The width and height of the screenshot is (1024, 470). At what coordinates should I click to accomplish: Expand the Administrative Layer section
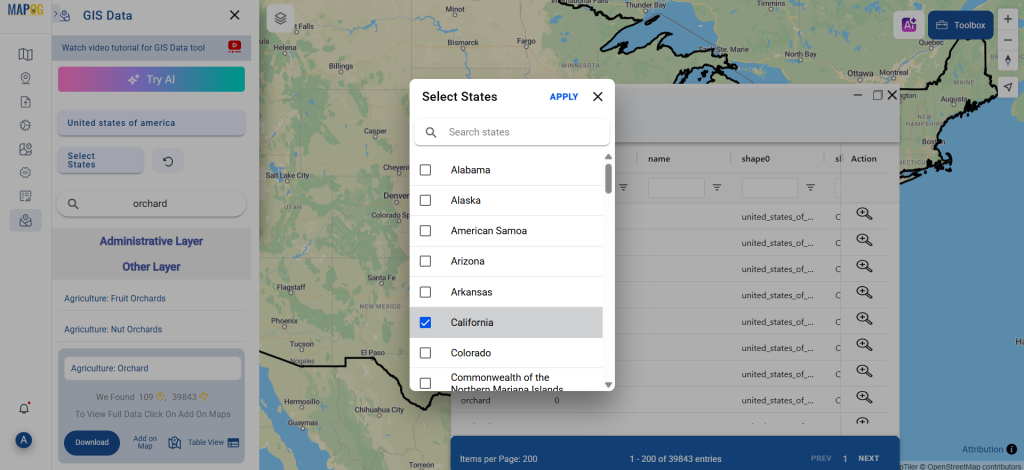(151, 241)
